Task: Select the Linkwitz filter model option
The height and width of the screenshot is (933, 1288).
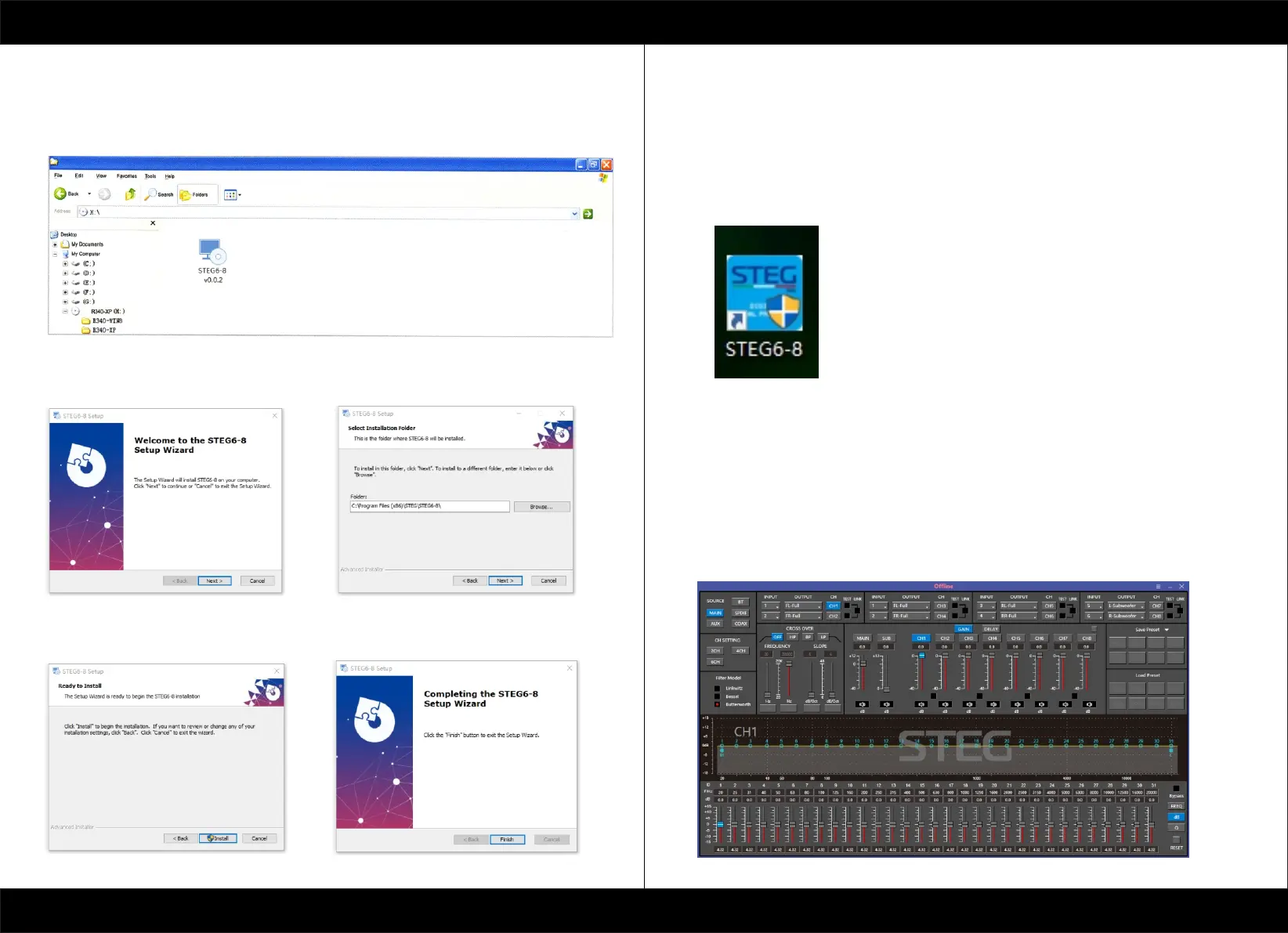Action: tap(717, 689)
